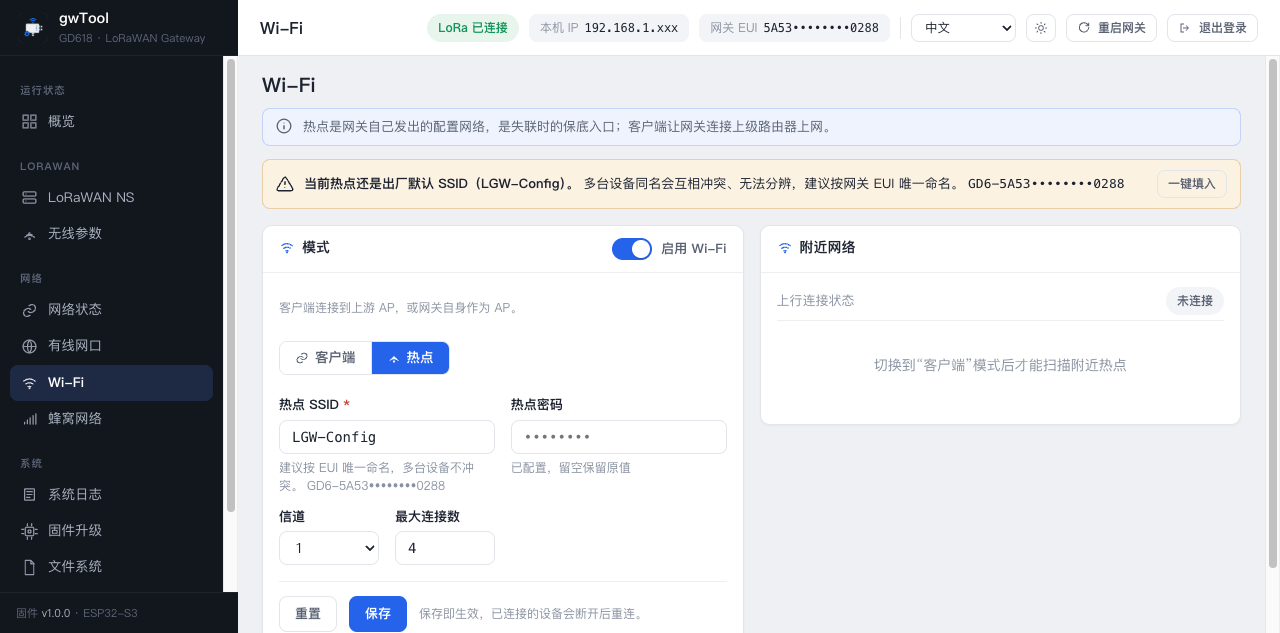
Task: Click the 概览 grid icon
Action: 29,121
